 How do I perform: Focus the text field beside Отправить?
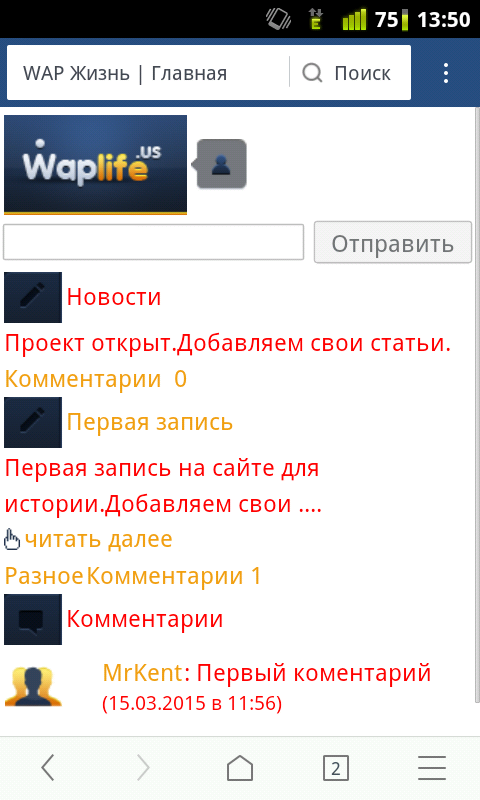click(x=154, y=242)
